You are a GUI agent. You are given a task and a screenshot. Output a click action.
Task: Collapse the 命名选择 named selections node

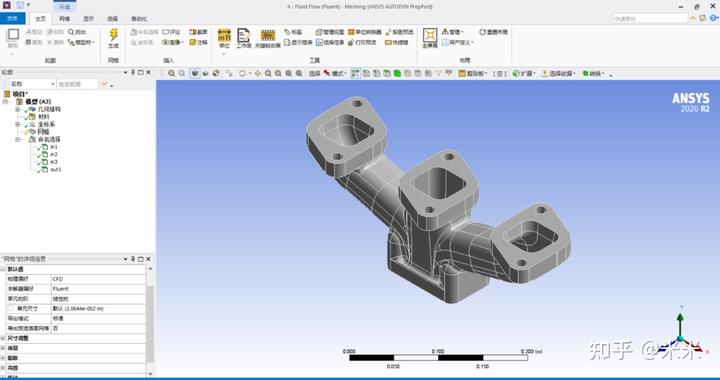coord(18,139)
